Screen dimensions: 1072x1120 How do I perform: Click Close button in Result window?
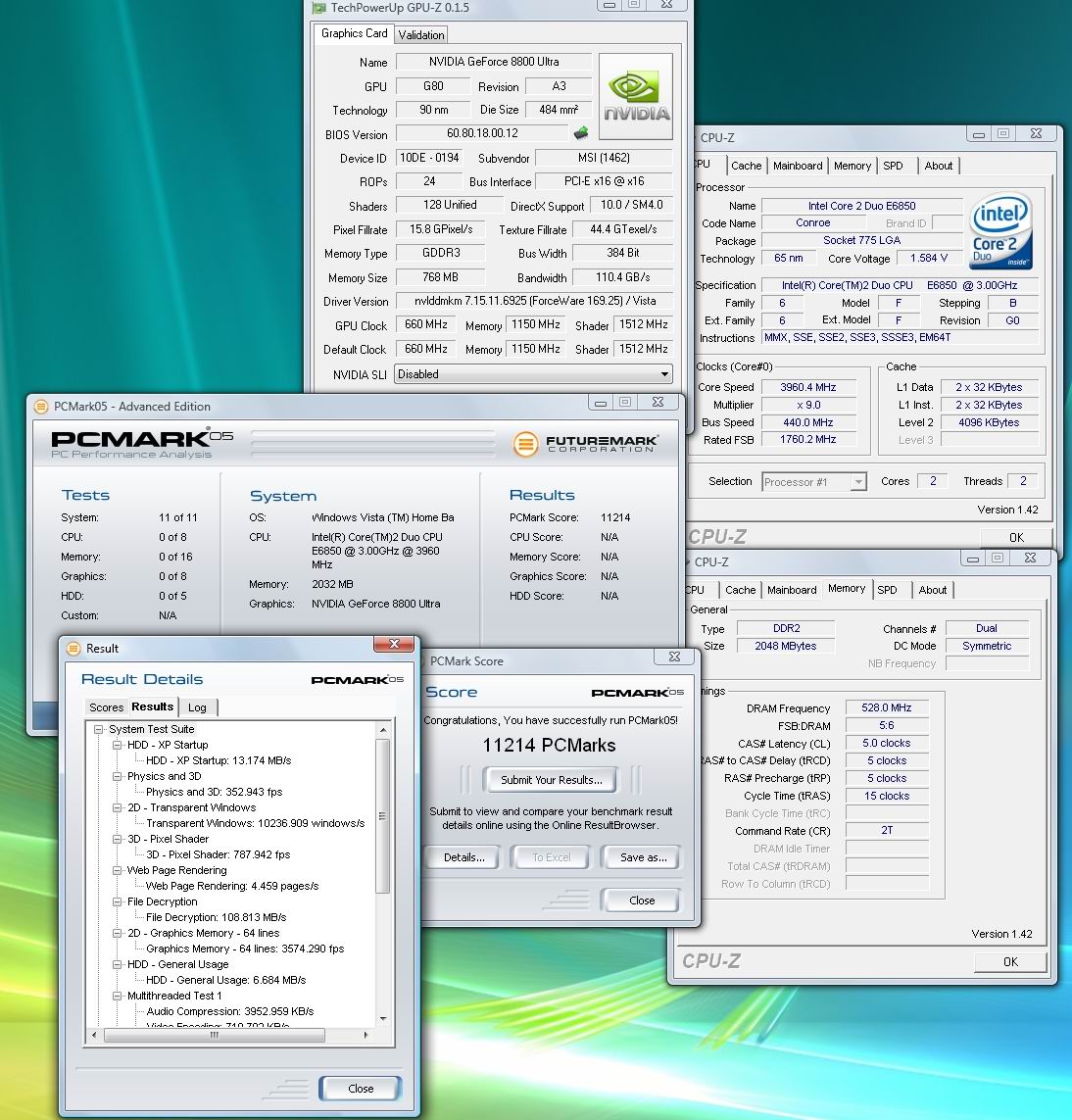[361, 1089]
